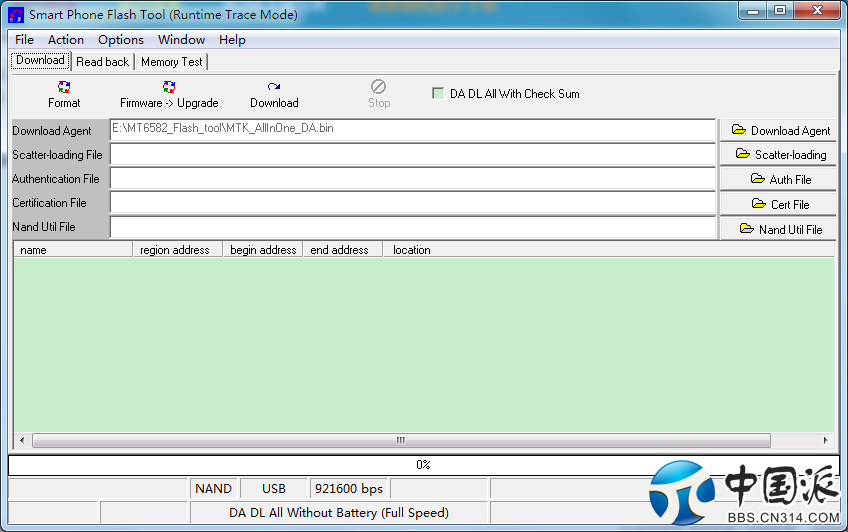848x532 pixels.
Task: Switch to the Read back tab
Action: [x=103, y=62]
